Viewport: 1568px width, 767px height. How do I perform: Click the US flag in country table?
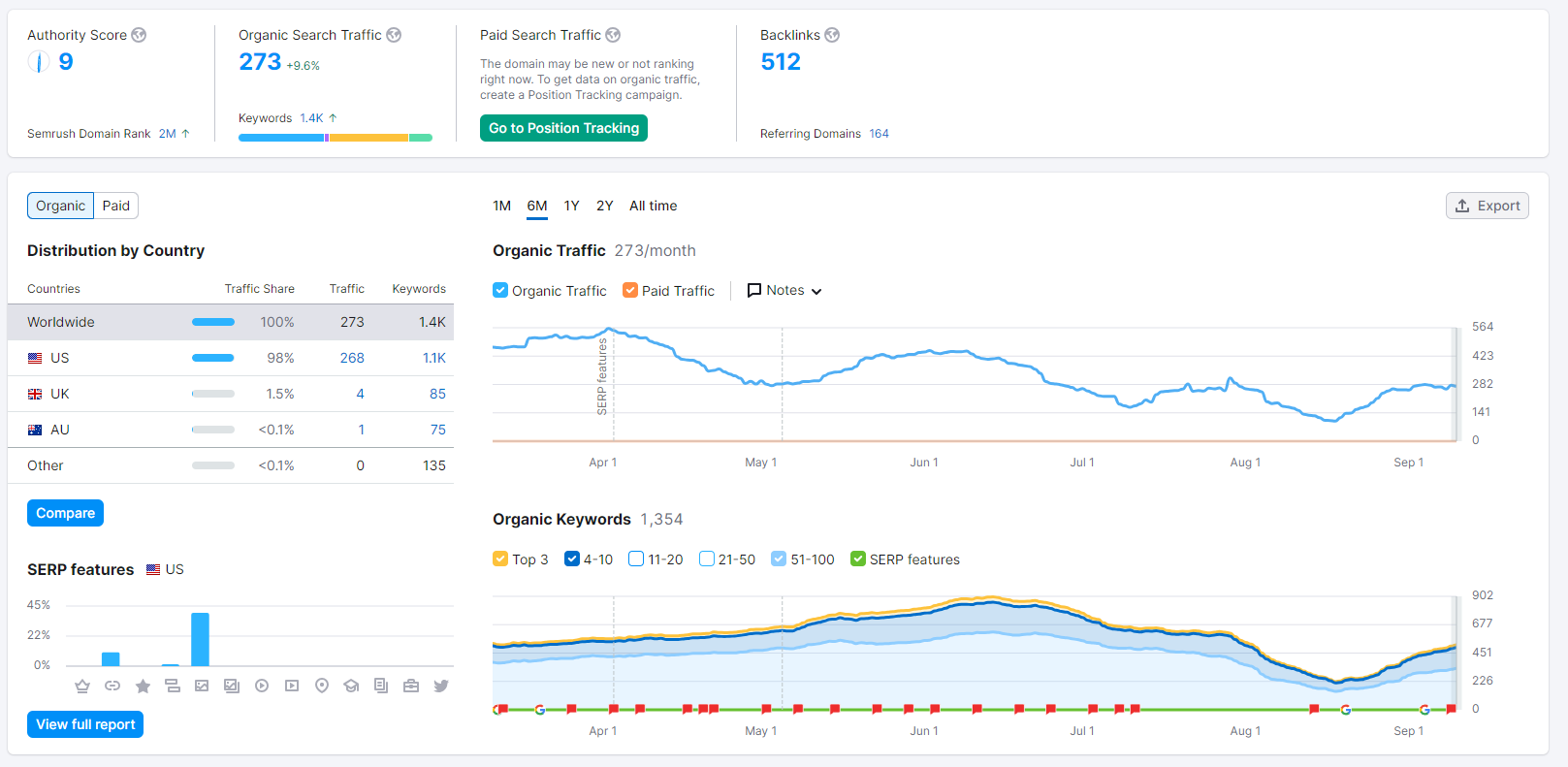point(35,358)
